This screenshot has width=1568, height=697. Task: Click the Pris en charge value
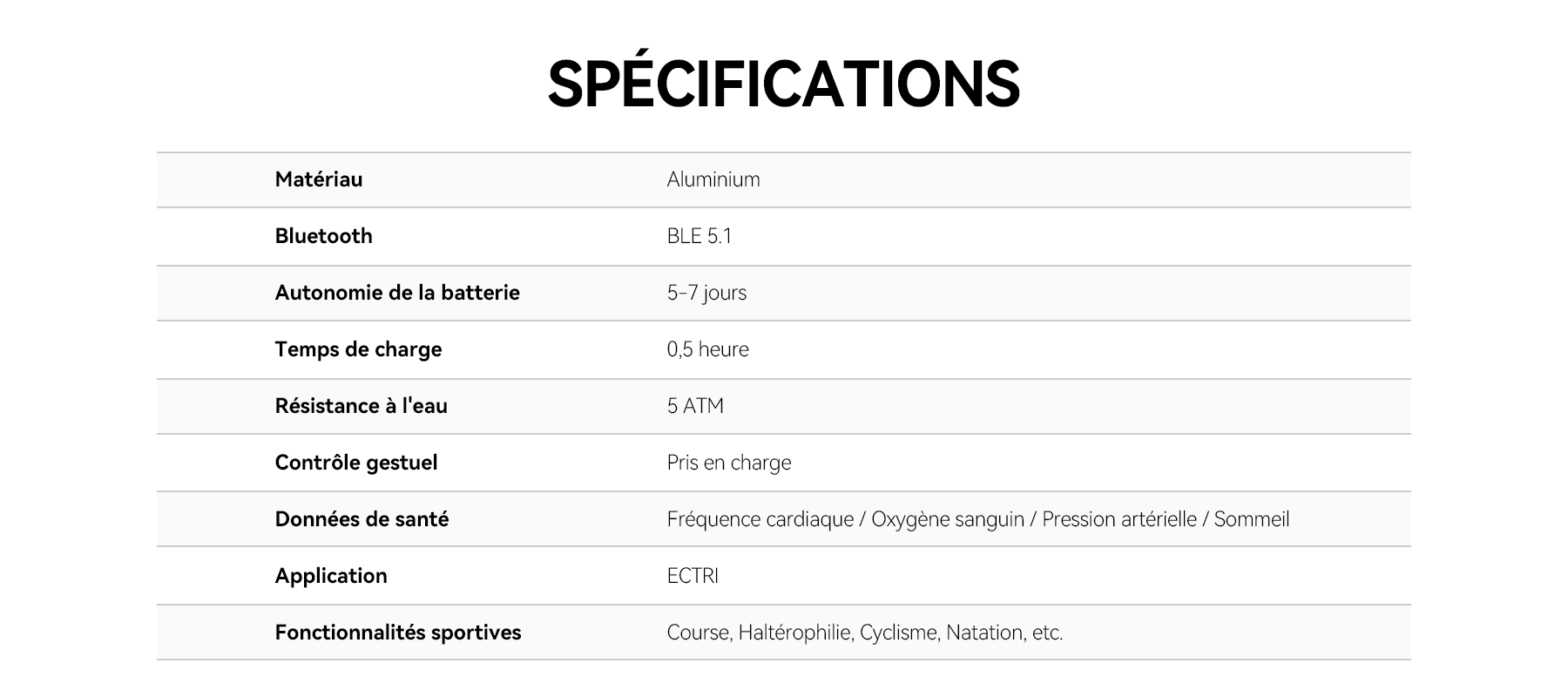point(729,463)
